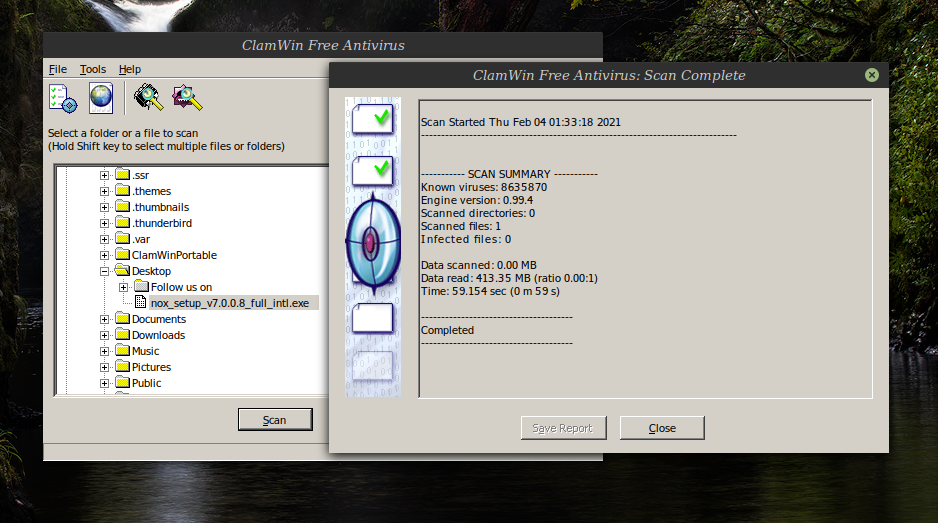Click the 'Data scanned: 0.00 MB' line

[479, 265]
